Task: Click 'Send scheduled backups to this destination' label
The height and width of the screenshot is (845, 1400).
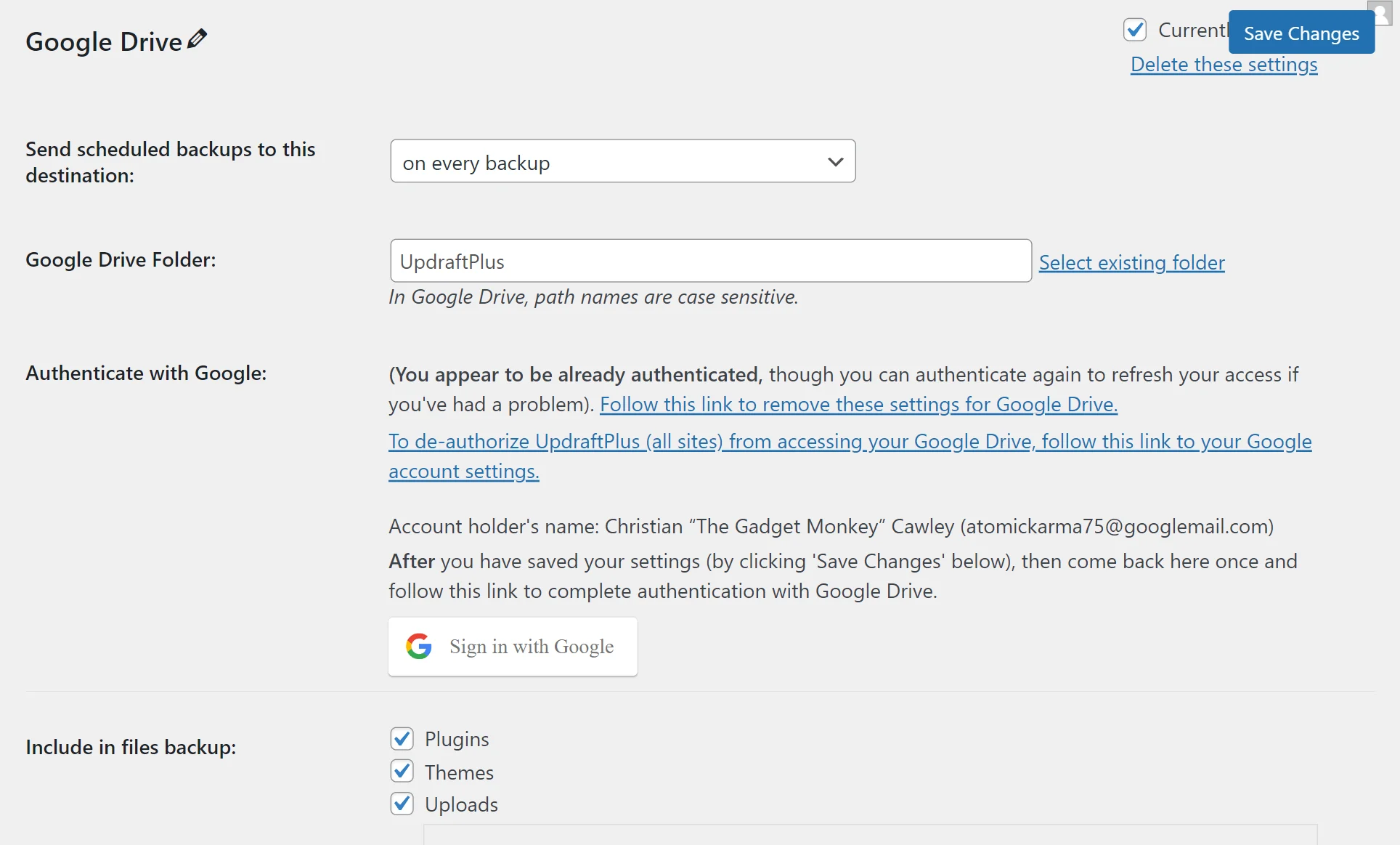Action: (x=171, y=162)
